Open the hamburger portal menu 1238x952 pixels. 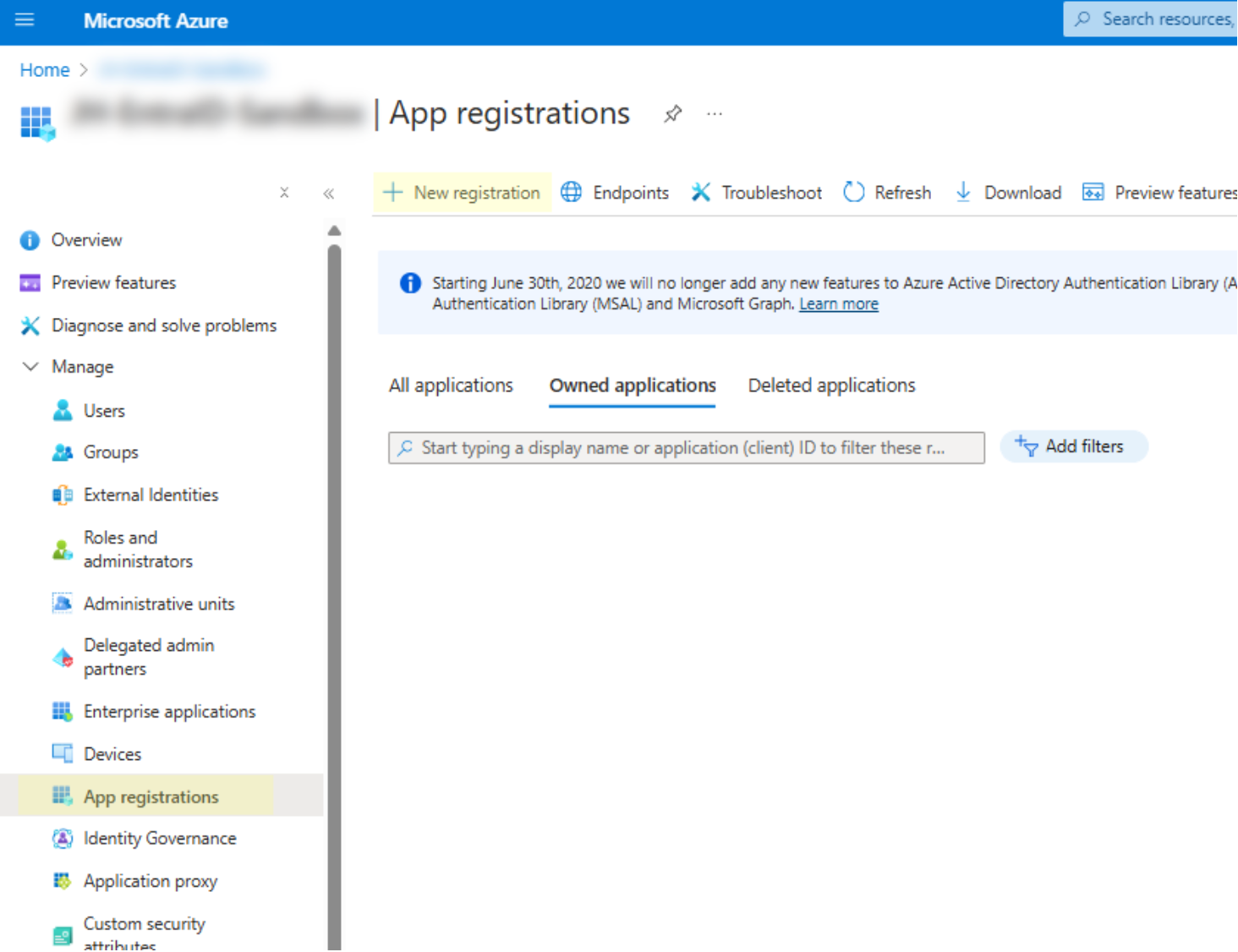tap(25, 19)
